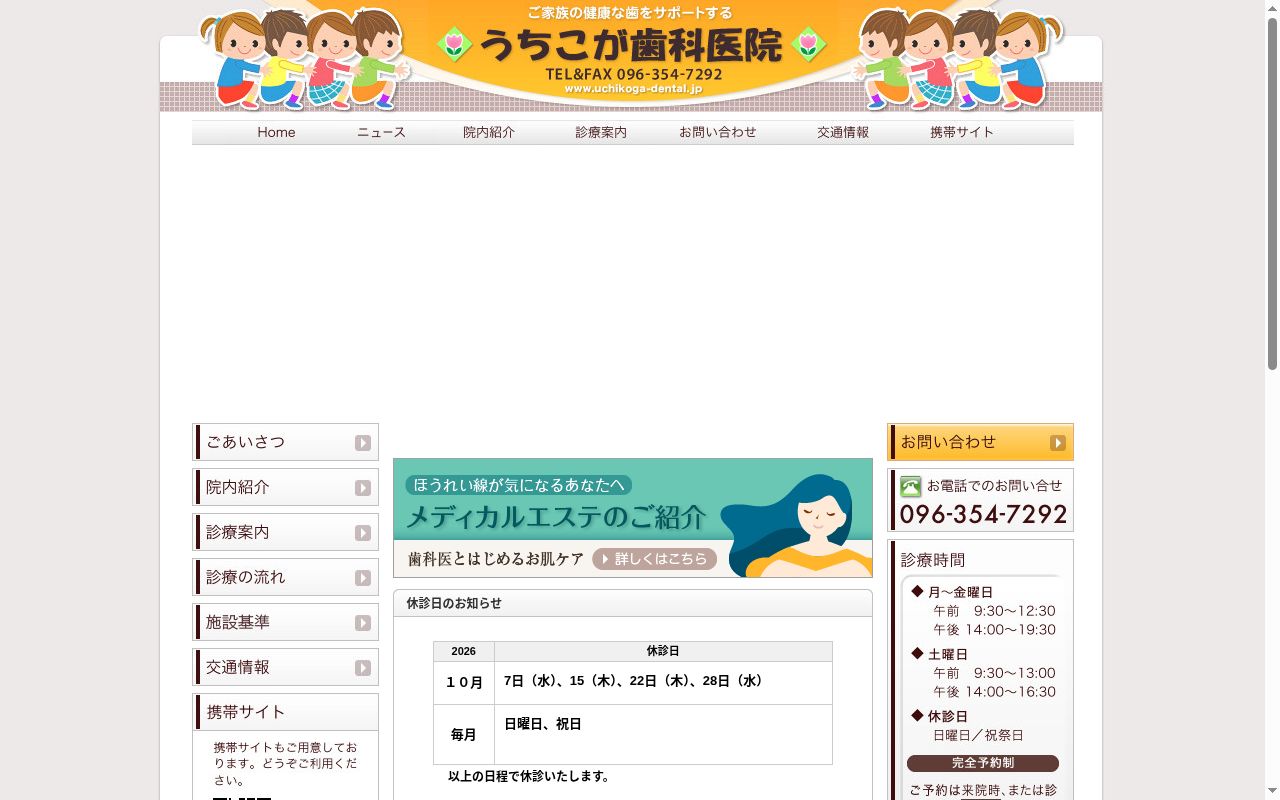Click the １０月 table cell

(464, 683)
